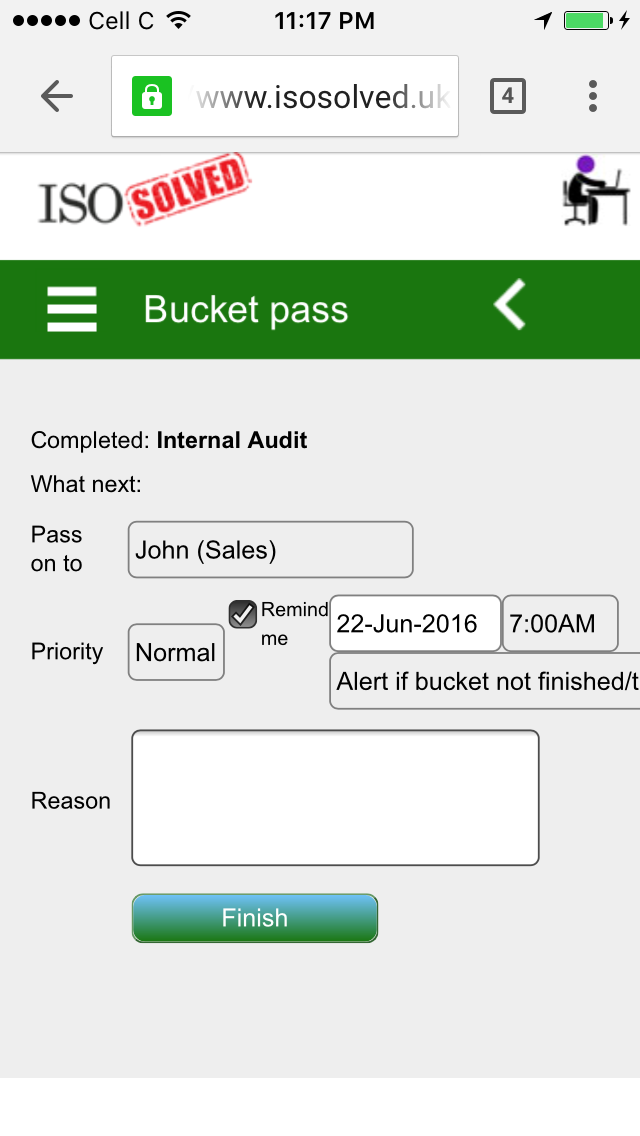Open the Pass on to John (Sales) dropdown
The width and height of the screenshot is (640, 1136).
(270, 550)
